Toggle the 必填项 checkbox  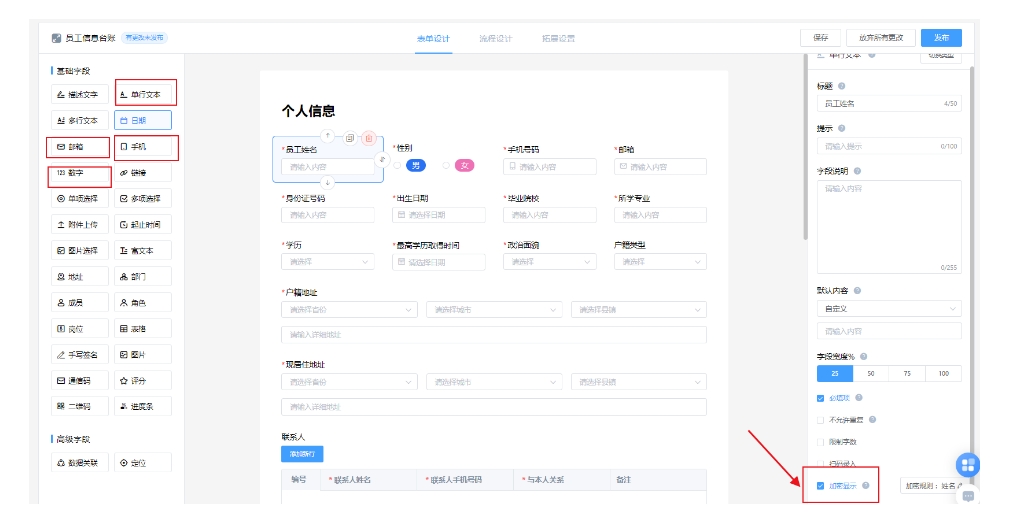point(821,397)
